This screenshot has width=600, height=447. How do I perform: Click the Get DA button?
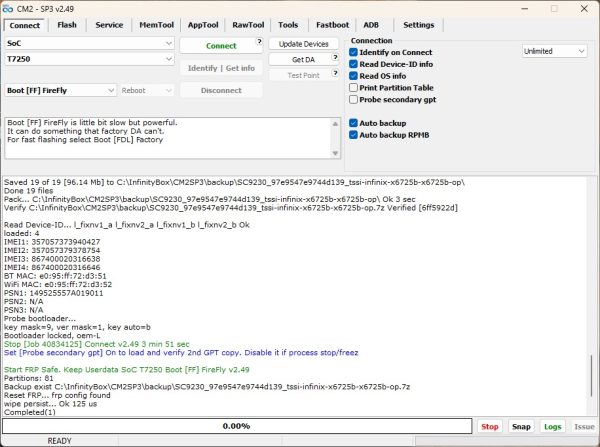[303, 60]
